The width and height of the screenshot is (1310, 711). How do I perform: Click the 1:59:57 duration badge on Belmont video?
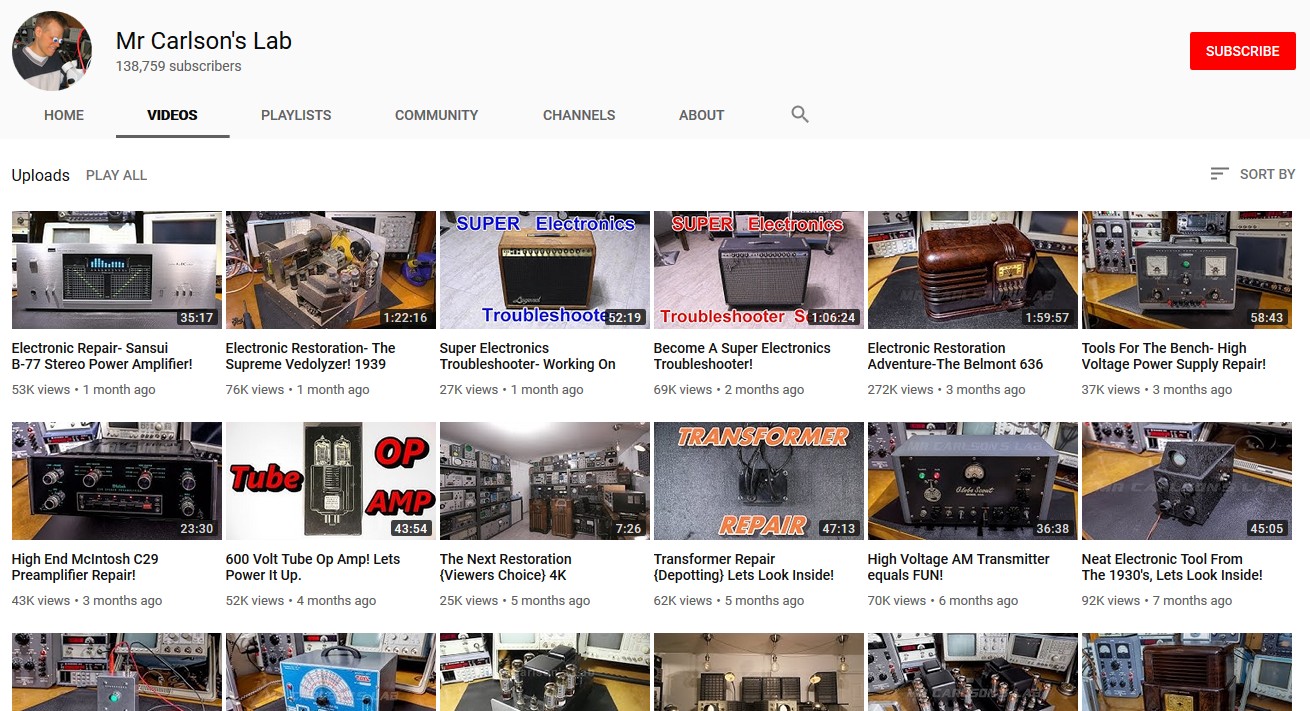[x=1047, y=318]
